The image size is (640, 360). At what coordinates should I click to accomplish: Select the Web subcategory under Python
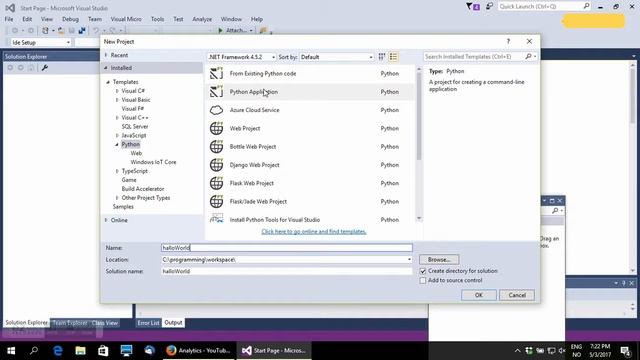(x=136, y=153)
